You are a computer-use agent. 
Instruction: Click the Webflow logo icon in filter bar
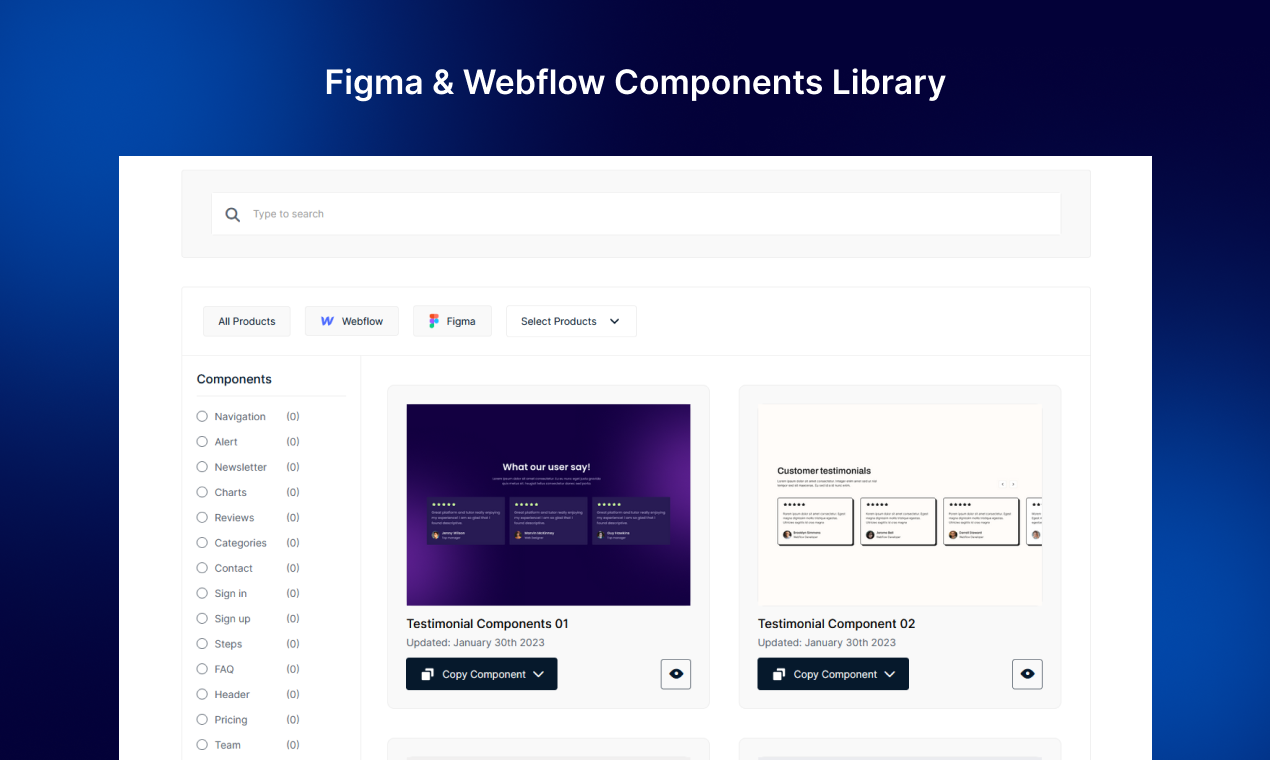327,321
